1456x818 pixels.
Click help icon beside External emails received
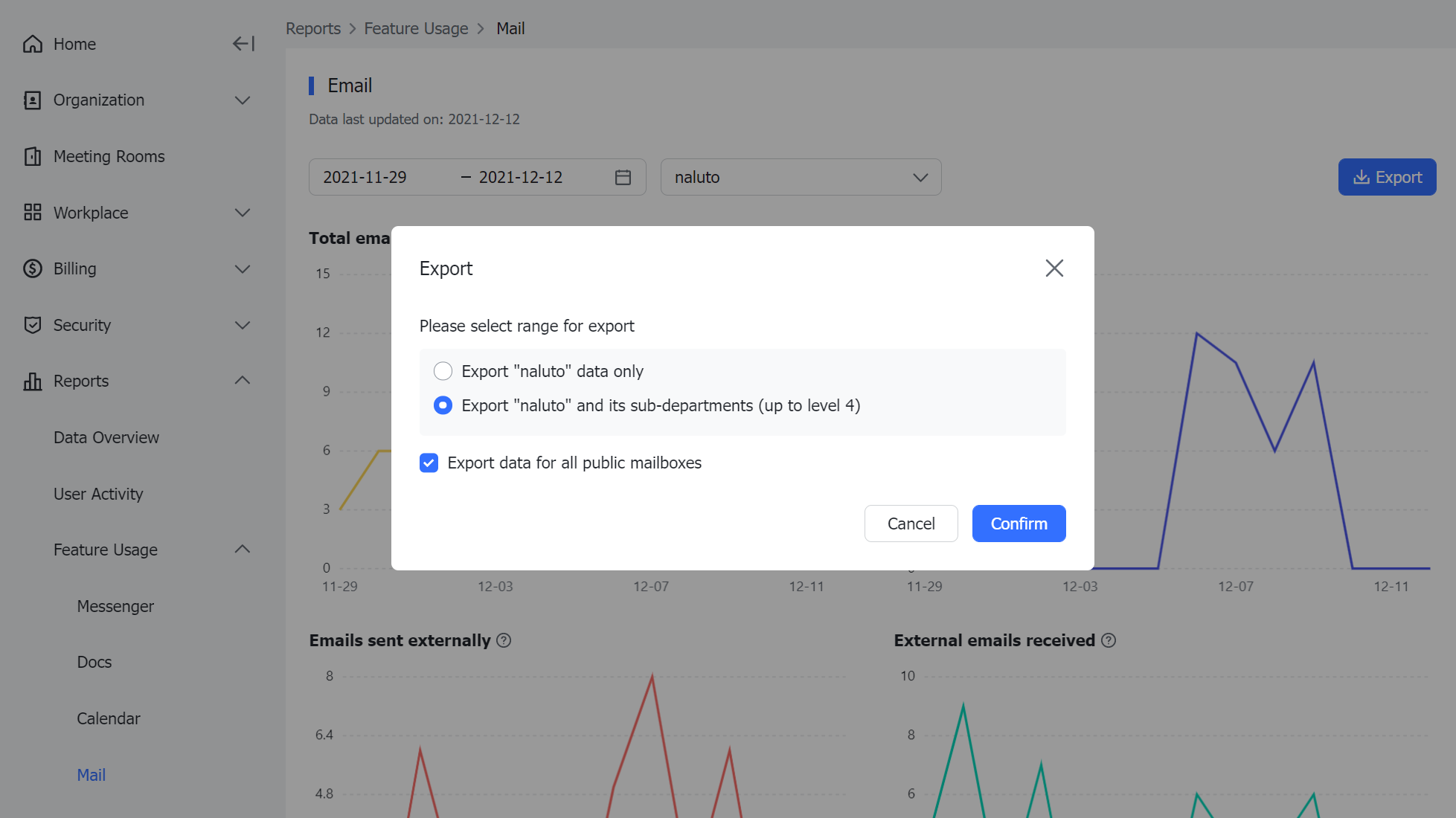[1109, 640]
